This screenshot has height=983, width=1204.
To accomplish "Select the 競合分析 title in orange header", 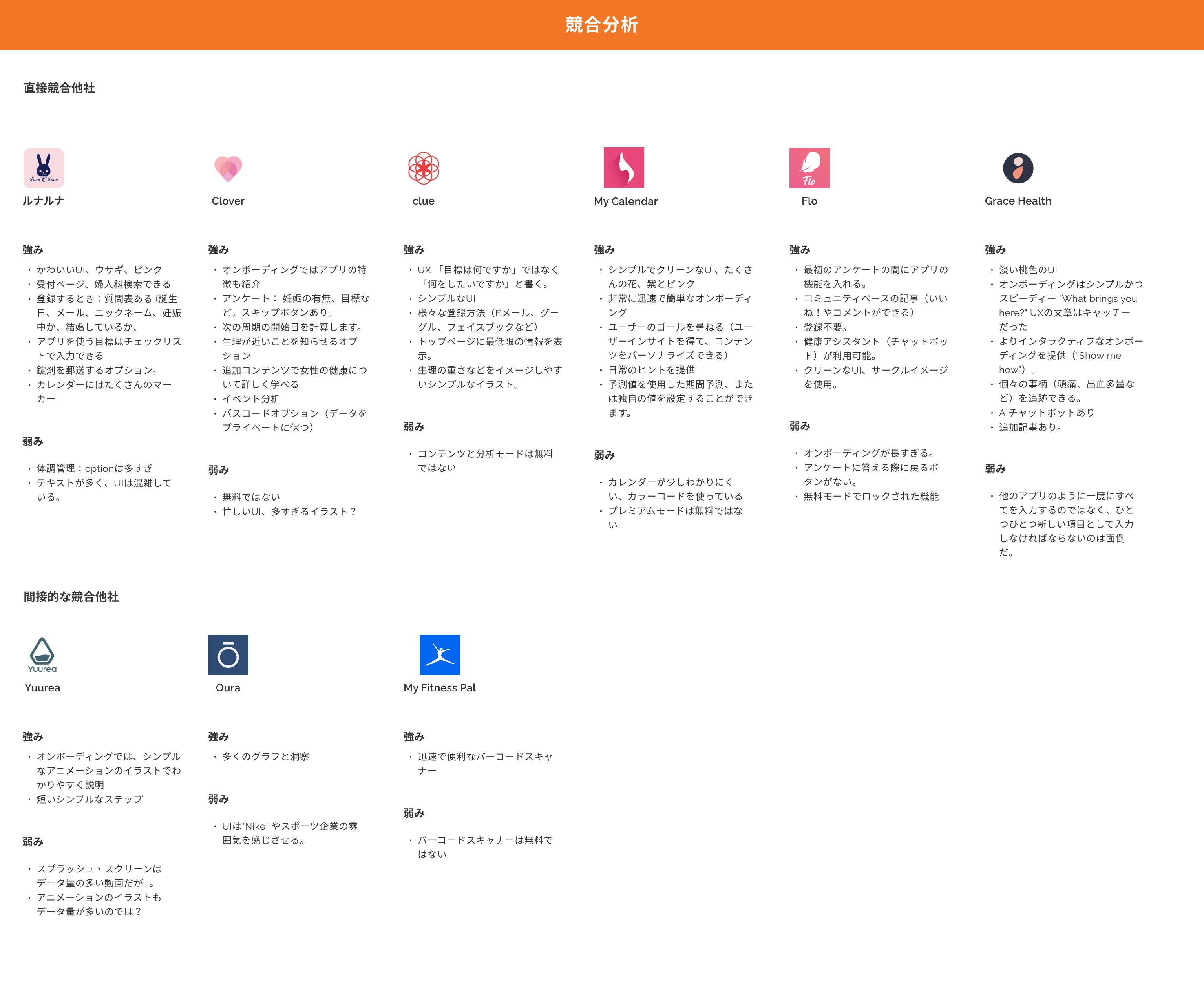I will [x=601, y=25].
